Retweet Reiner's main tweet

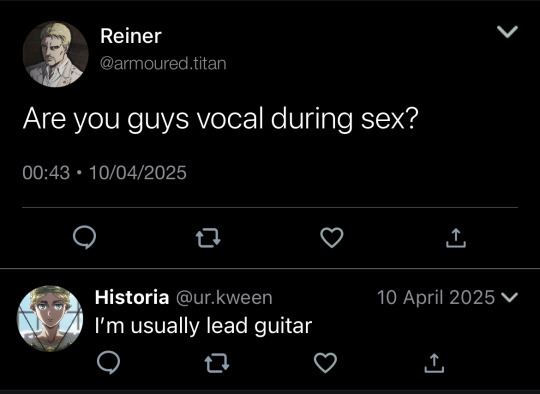pyautogui.click(x=208, y=238)
